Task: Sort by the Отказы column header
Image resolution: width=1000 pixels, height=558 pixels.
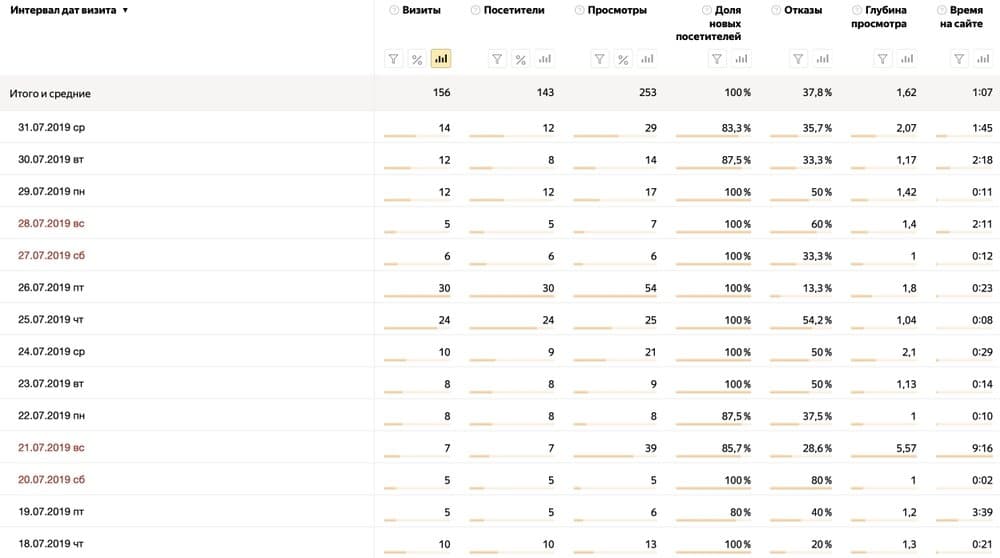Action: pos(803,10)
